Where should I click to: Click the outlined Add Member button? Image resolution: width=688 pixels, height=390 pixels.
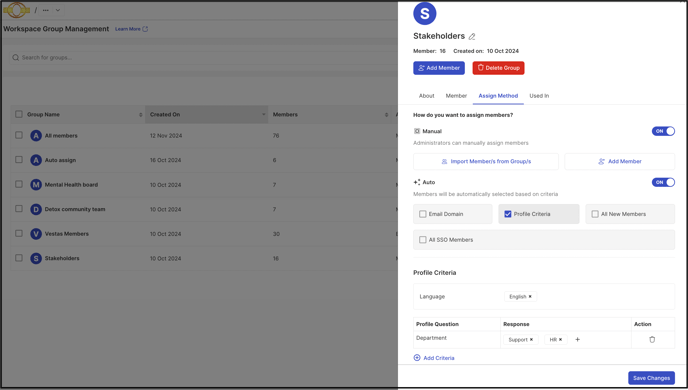point(620,161)
